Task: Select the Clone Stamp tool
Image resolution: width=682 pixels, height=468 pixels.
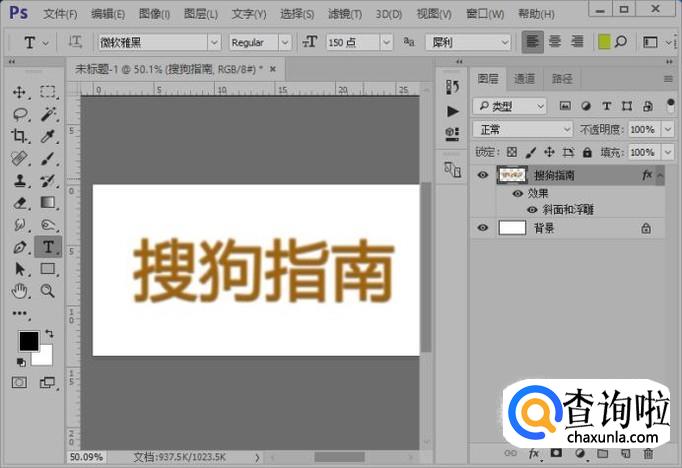Action: [x=20, y=181]
